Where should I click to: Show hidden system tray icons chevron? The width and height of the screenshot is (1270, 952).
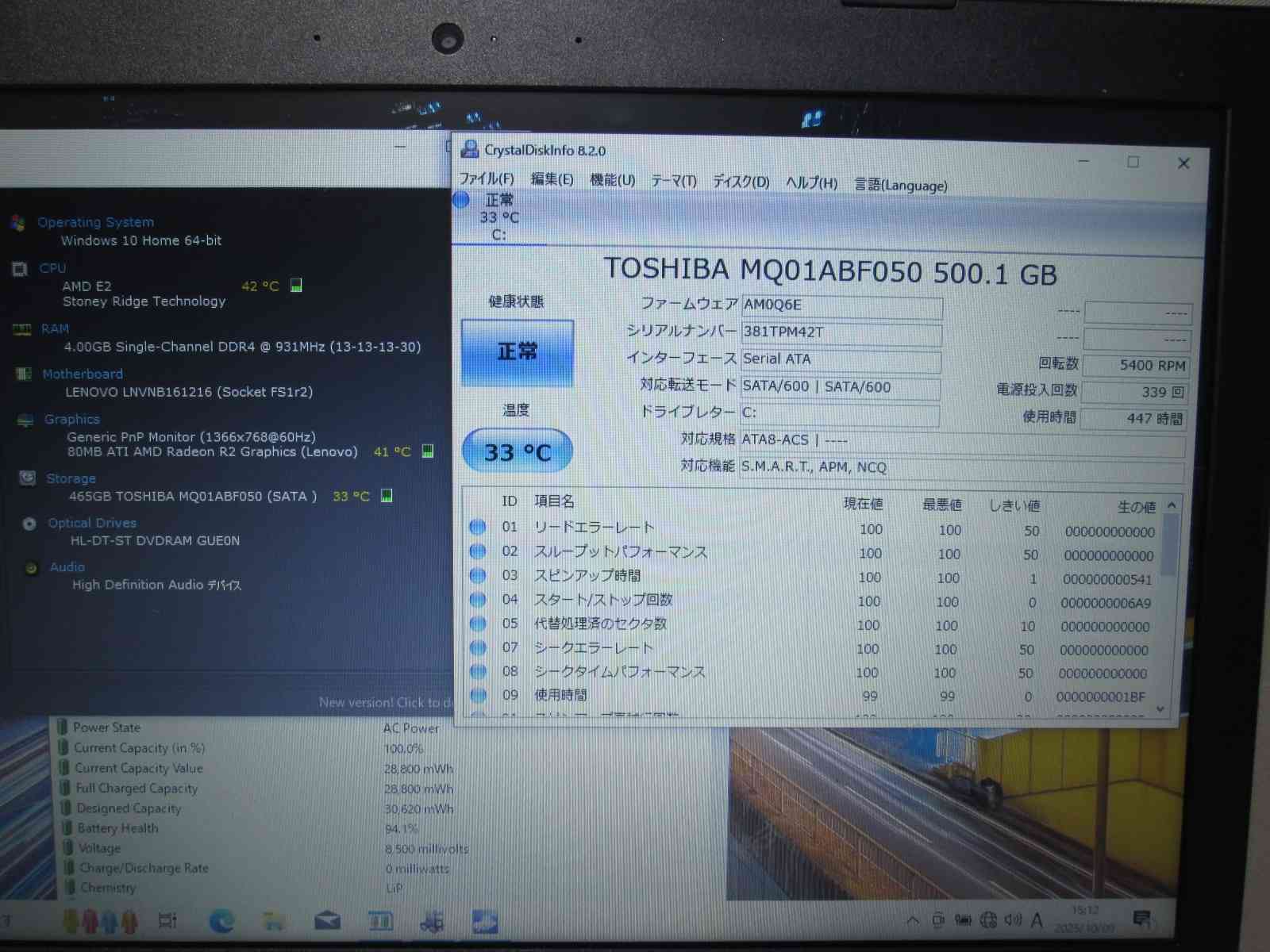[x=913, y=920]
